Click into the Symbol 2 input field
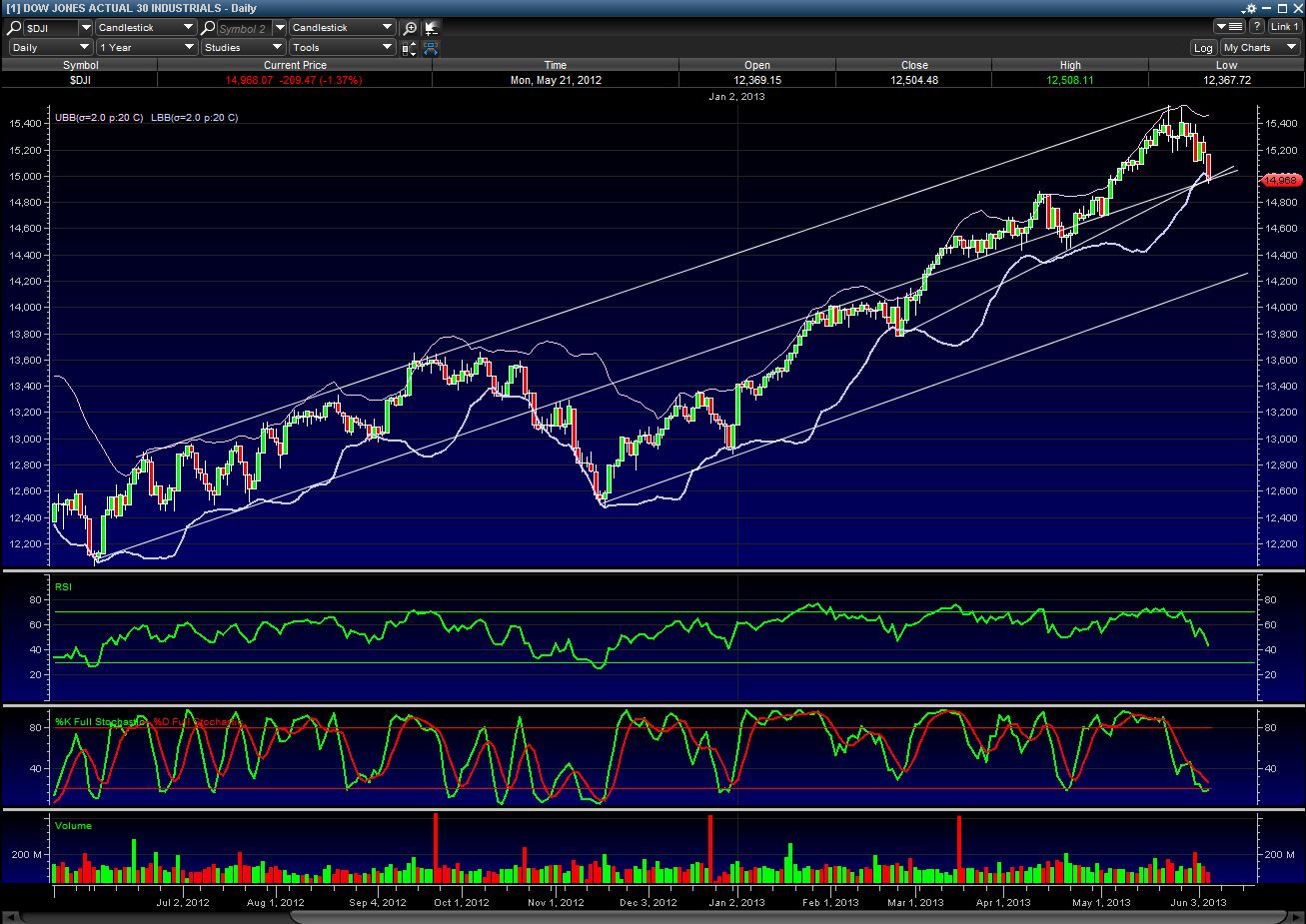Screen dimensions: 1306x924 pos(243,28)
